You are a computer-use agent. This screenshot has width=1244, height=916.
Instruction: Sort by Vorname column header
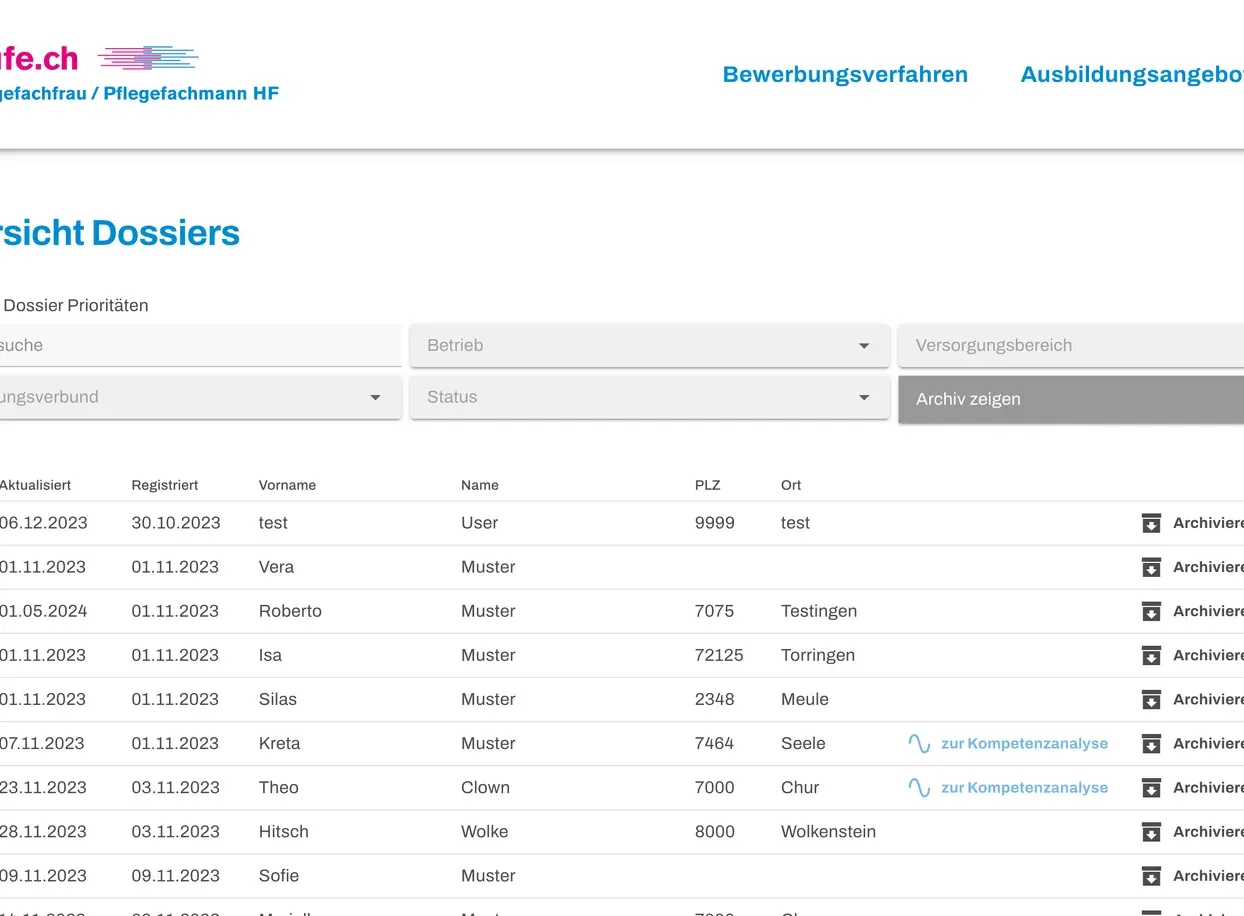point(287,485)
